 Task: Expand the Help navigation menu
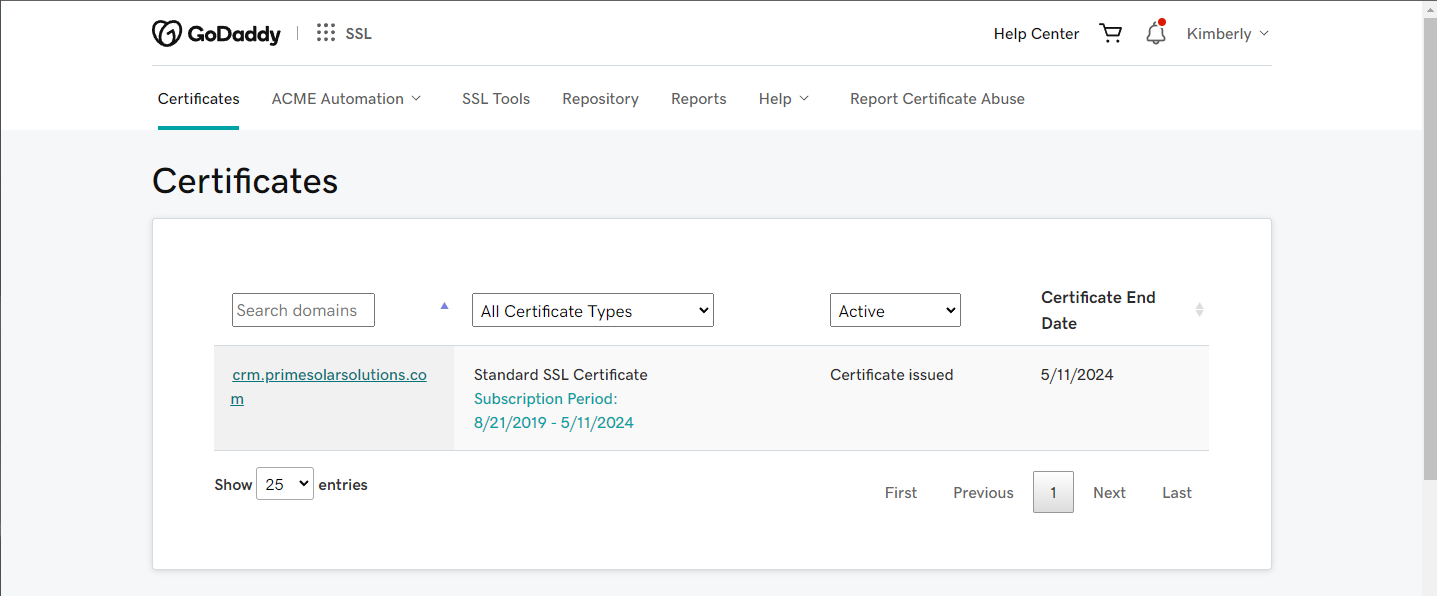(x=784, y=99)
